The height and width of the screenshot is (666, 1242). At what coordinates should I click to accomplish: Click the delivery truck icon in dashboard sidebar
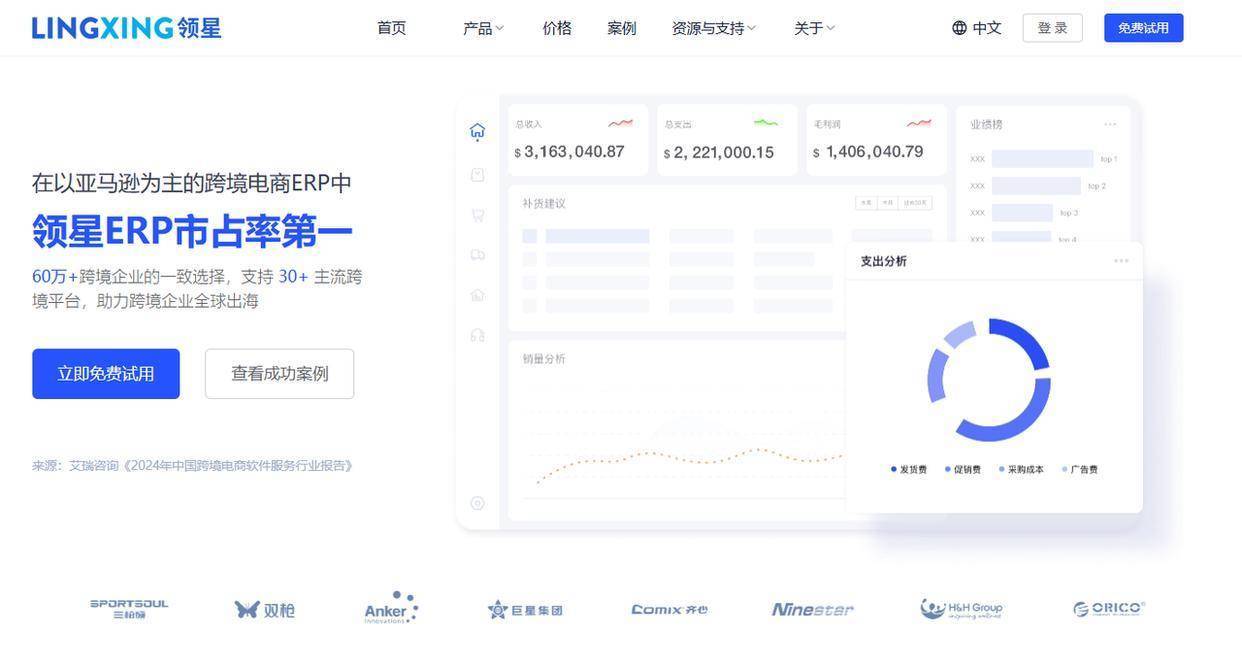[x=477, y=255]
